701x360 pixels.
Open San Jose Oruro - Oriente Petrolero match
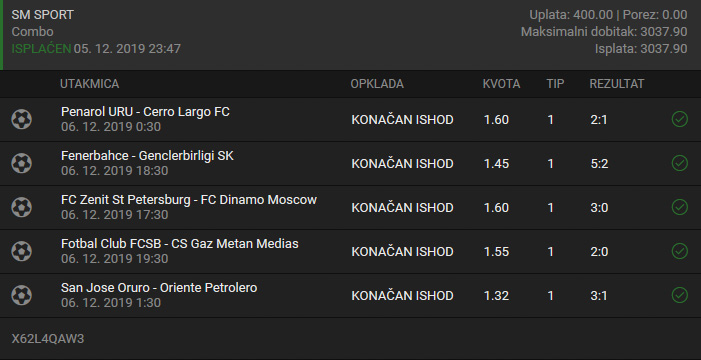point(159,288)
